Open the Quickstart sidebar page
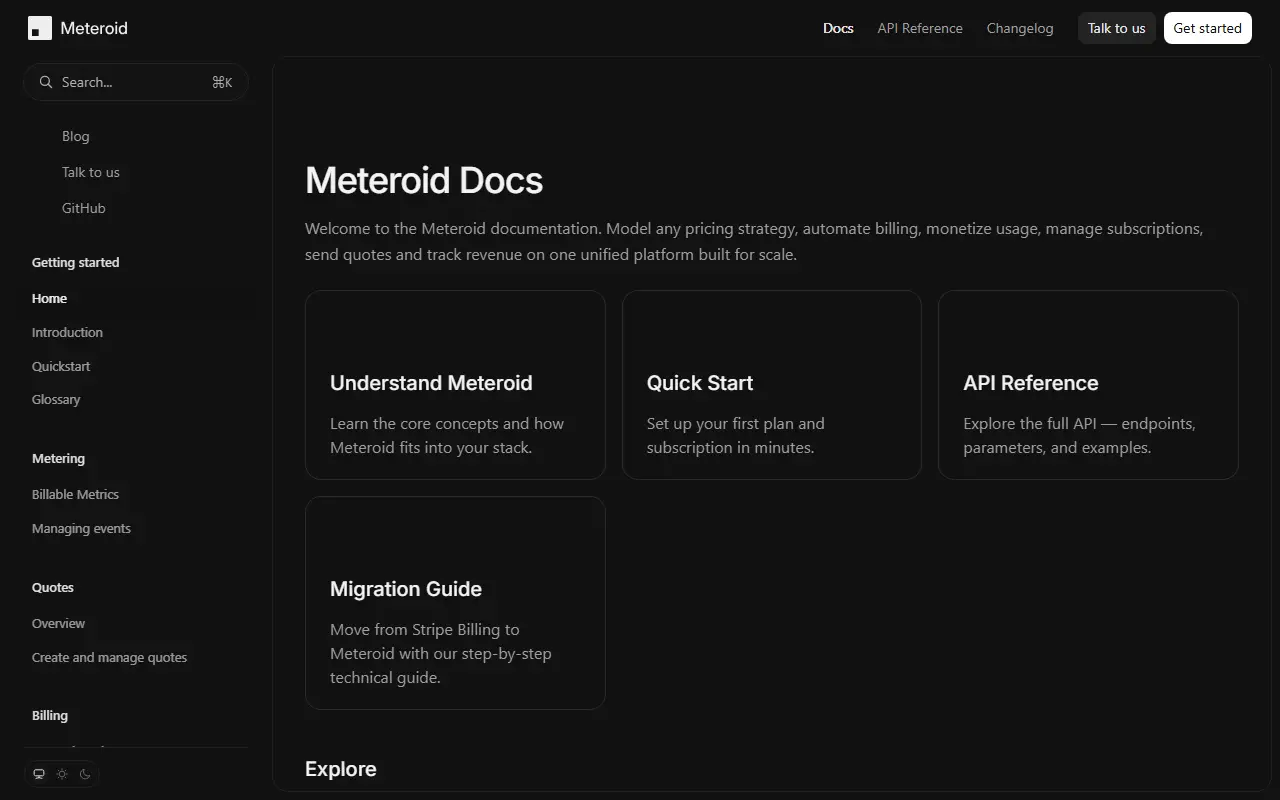This screenshot has height=800, width=1280. pos(61,366)
